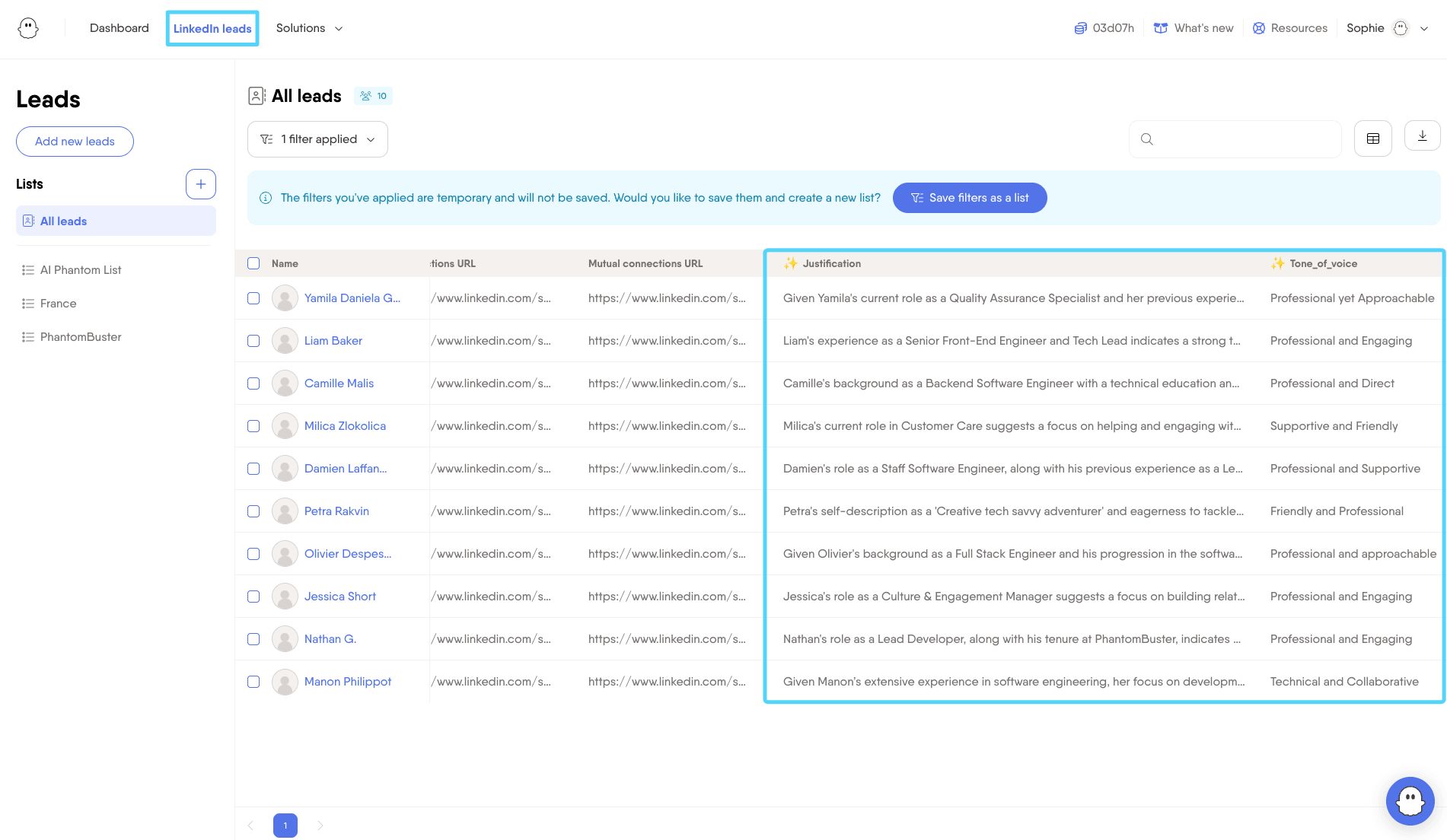Click the plus icon to create list

[200, 184]
